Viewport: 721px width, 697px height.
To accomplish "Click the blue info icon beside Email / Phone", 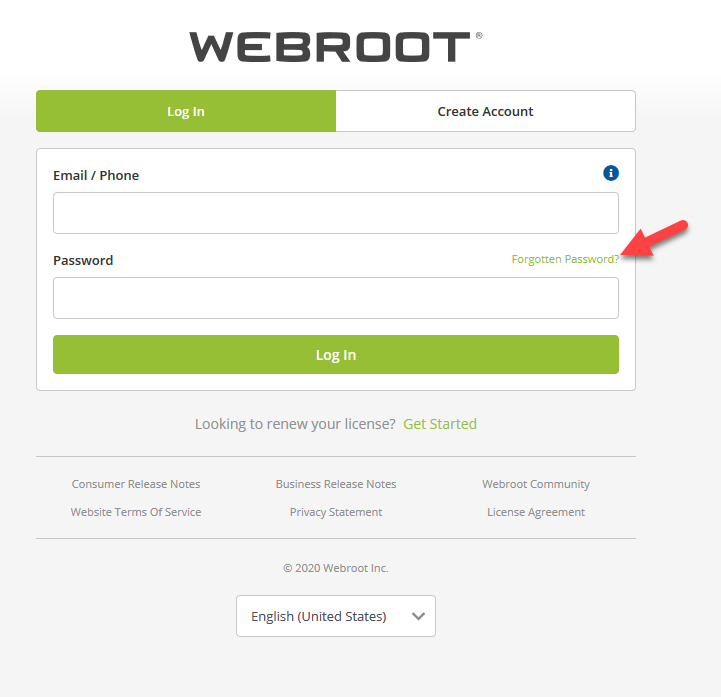I will tap(611, 173).
